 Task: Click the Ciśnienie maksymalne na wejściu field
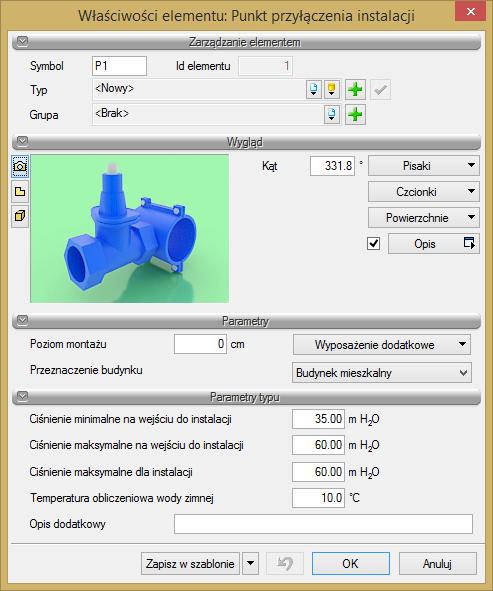pos(318,445)
